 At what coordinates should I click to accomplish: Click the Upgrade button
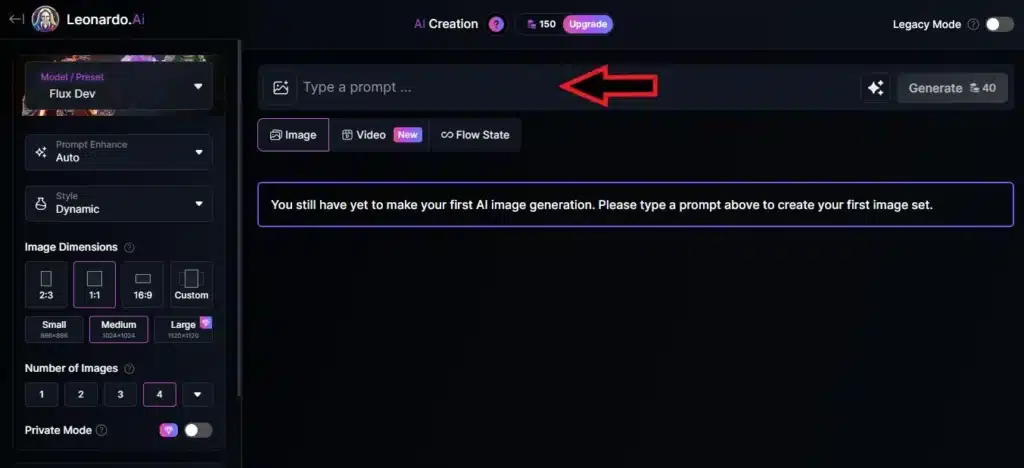(588, 25)
